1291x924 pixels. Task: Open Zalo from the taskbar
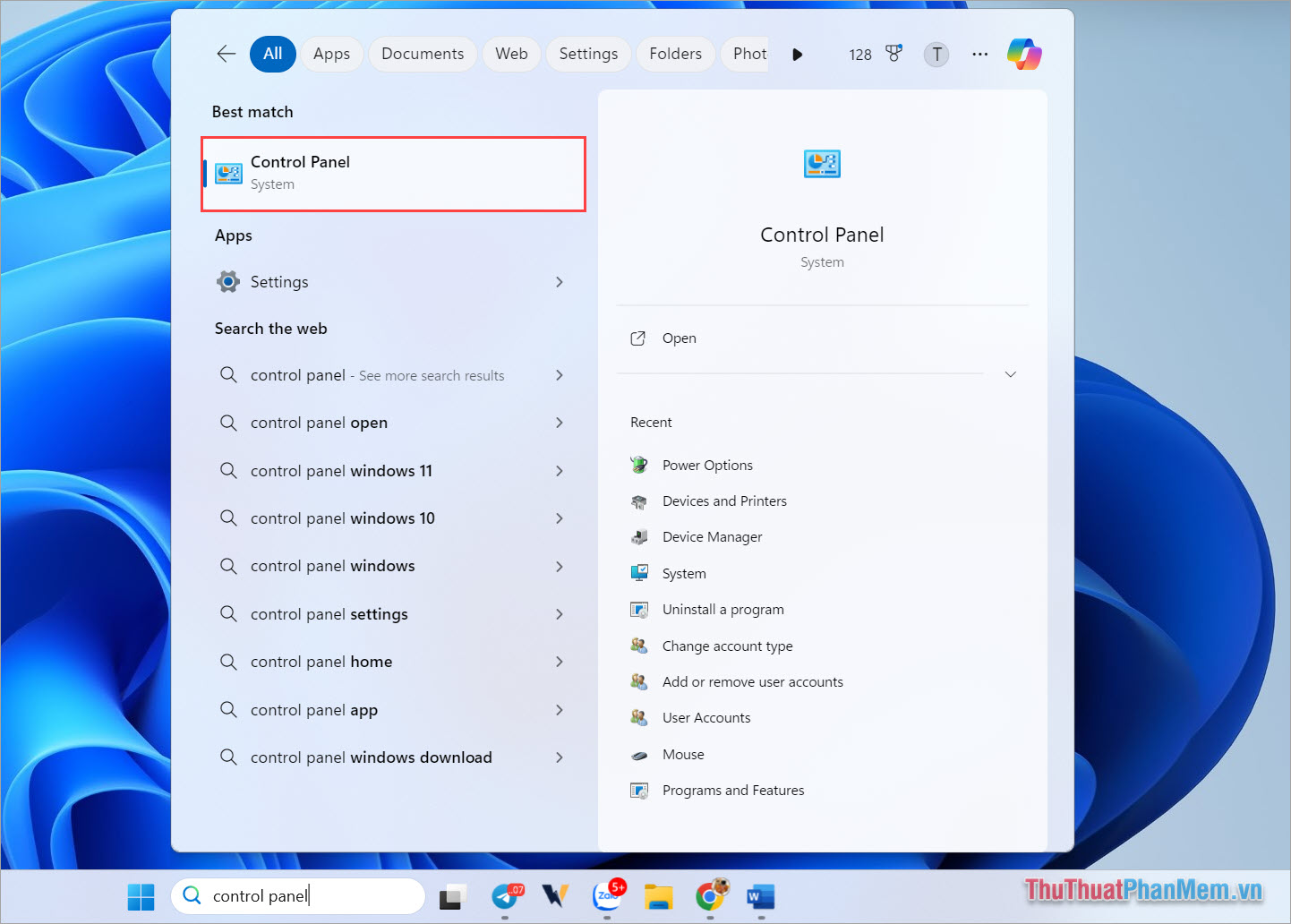609,895
